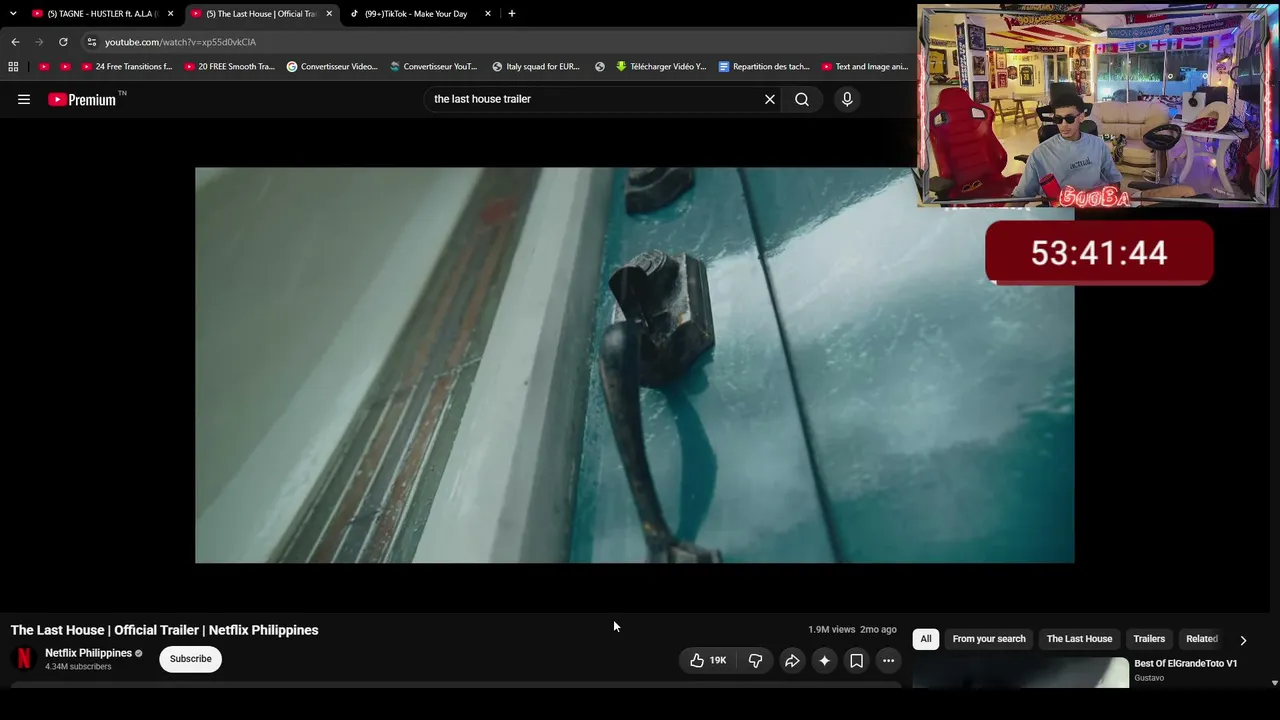Image resolution: width=1280 pixels, height=720 pixels.
Task: Click the video title text
Action: pyautogui.click(x=165, y=630)
